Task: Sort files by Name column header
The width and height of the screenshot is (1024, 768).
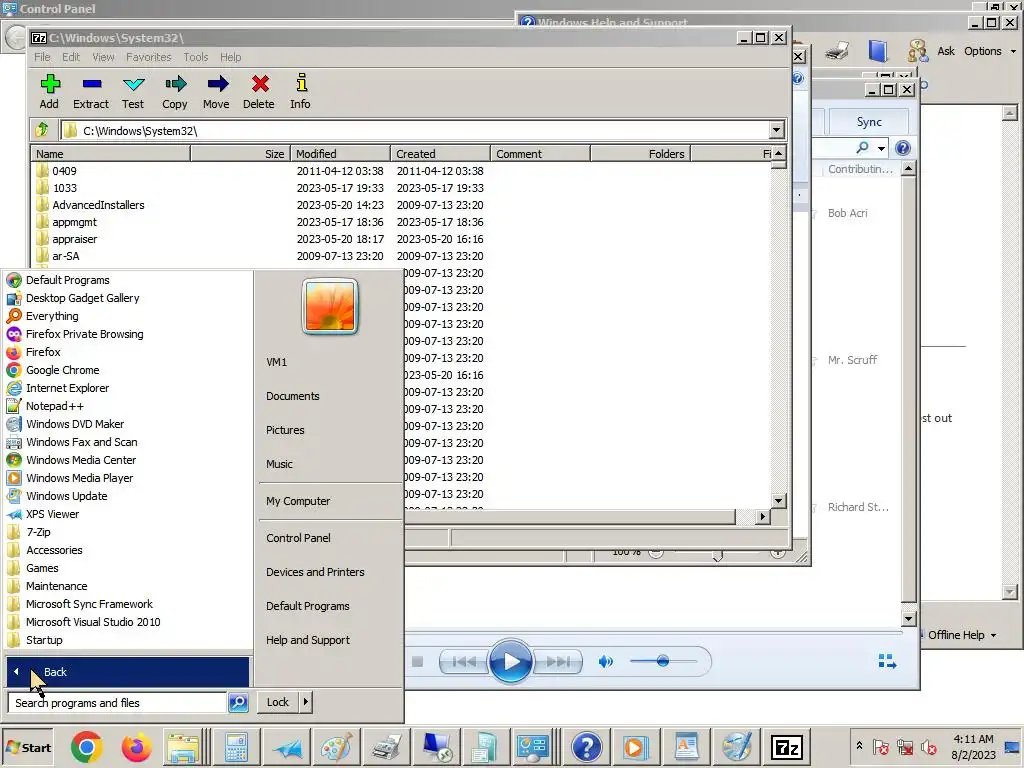Action: [111, 153]
